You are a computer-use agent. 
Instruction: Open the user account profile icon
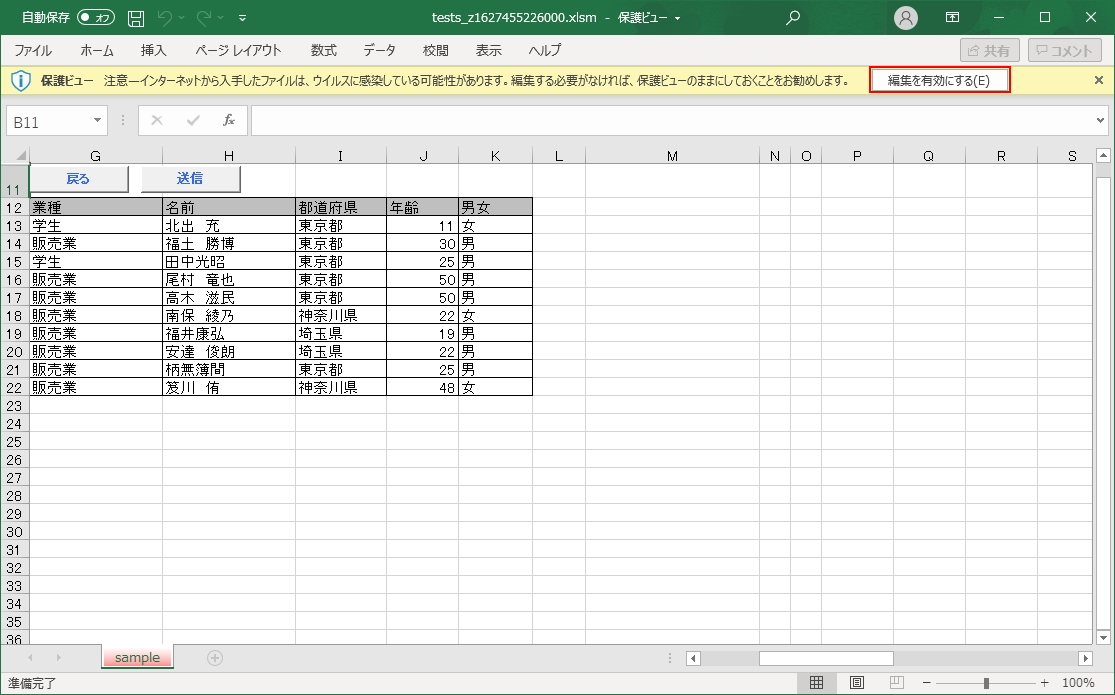pyautogui.click(x=905, y=18)
